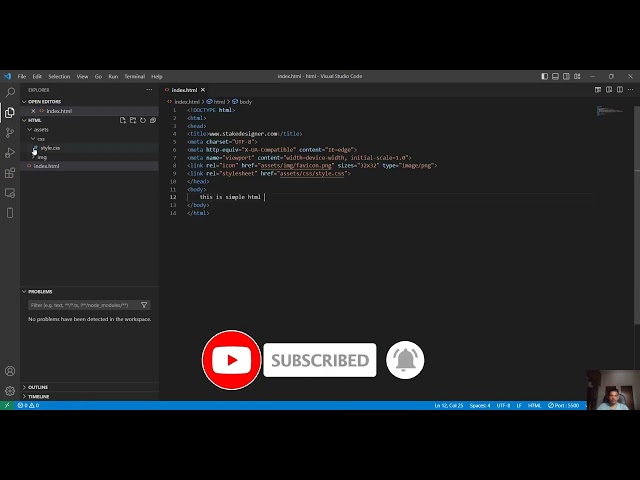Click the New File icon in HTML folder header

122,120
